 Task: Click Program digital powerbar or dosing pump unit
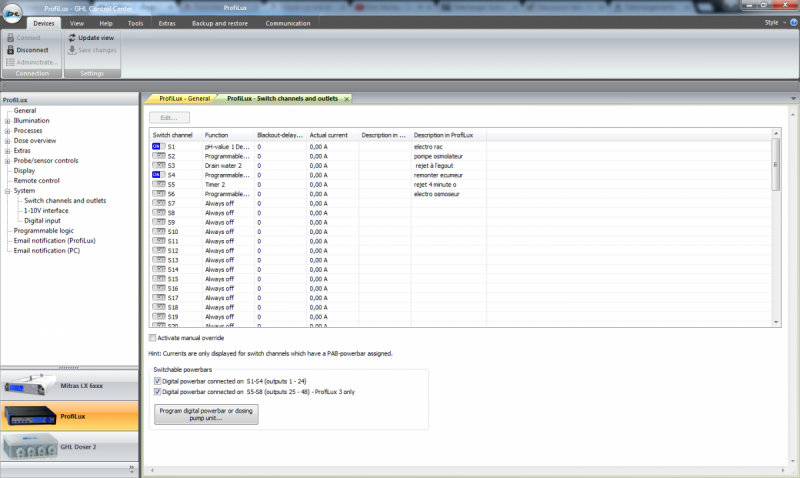(x=205, y=414)
